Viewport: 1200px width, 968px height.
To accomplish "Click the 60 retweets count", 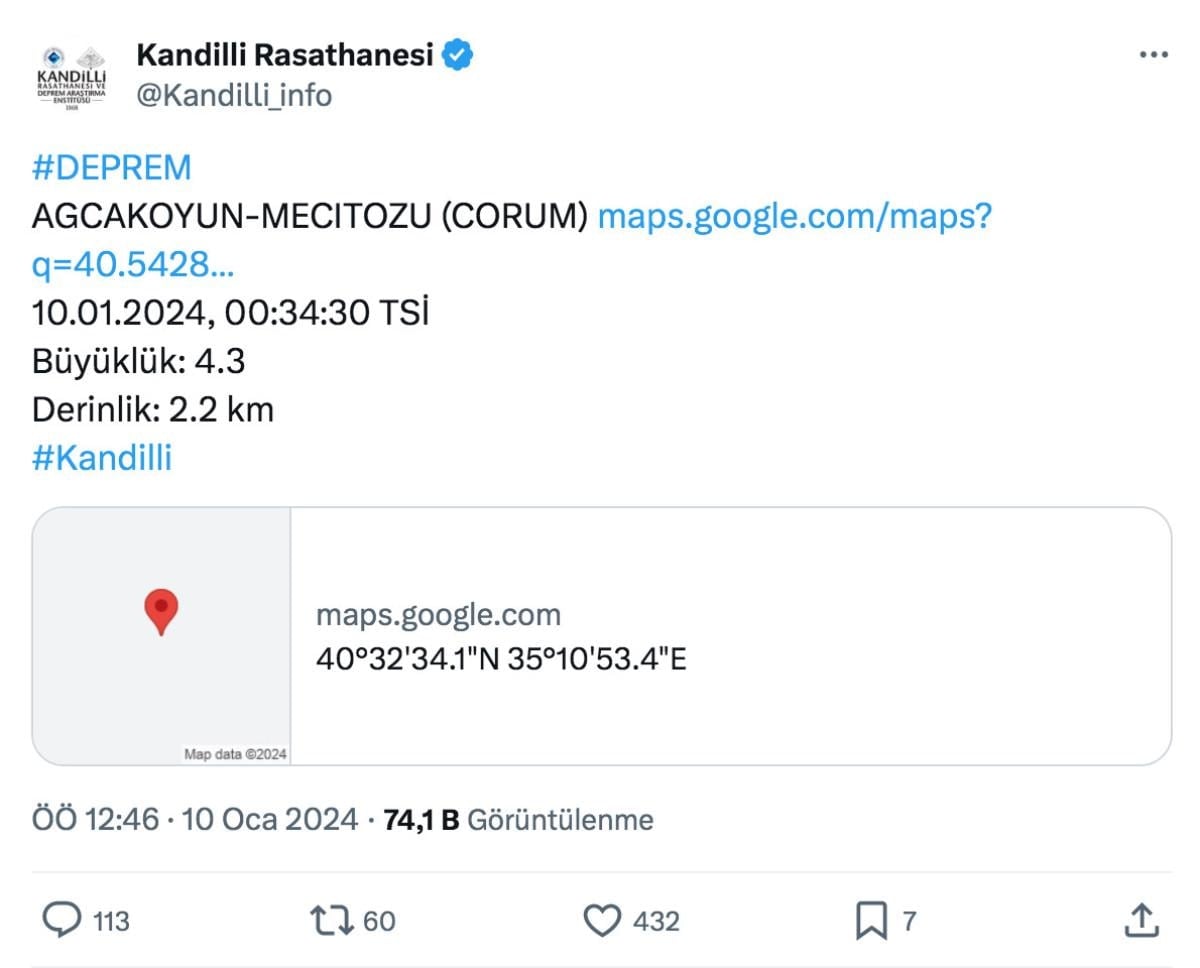I will pos(379,920).
